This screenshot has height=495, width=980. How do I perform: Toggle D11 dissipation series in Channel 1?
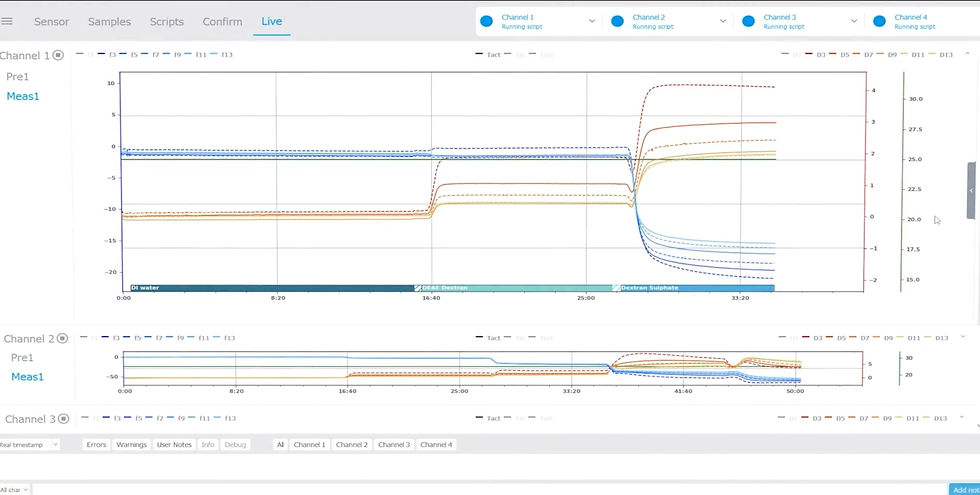(912, 55)
